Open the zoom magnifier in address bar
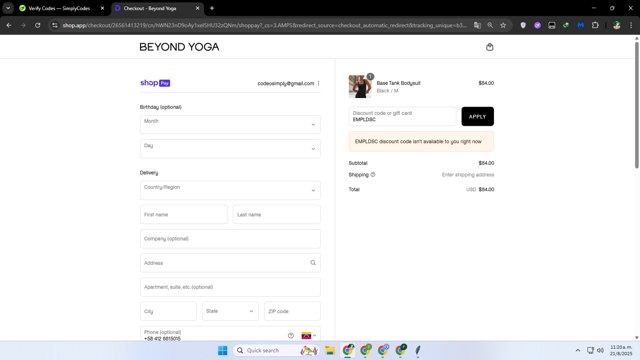640x360 pixels. coord(490,25)
